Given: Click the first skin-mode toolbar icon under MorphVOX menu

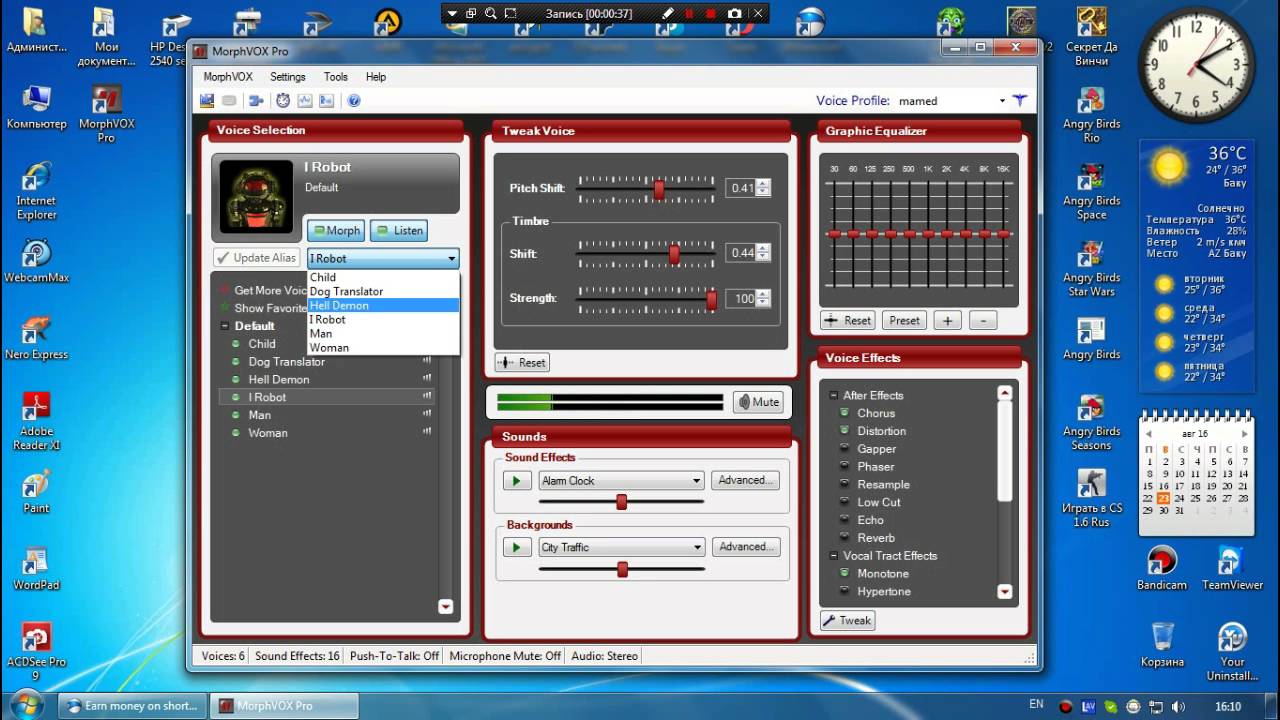Looking at the screenshot, I should (207, 100).
